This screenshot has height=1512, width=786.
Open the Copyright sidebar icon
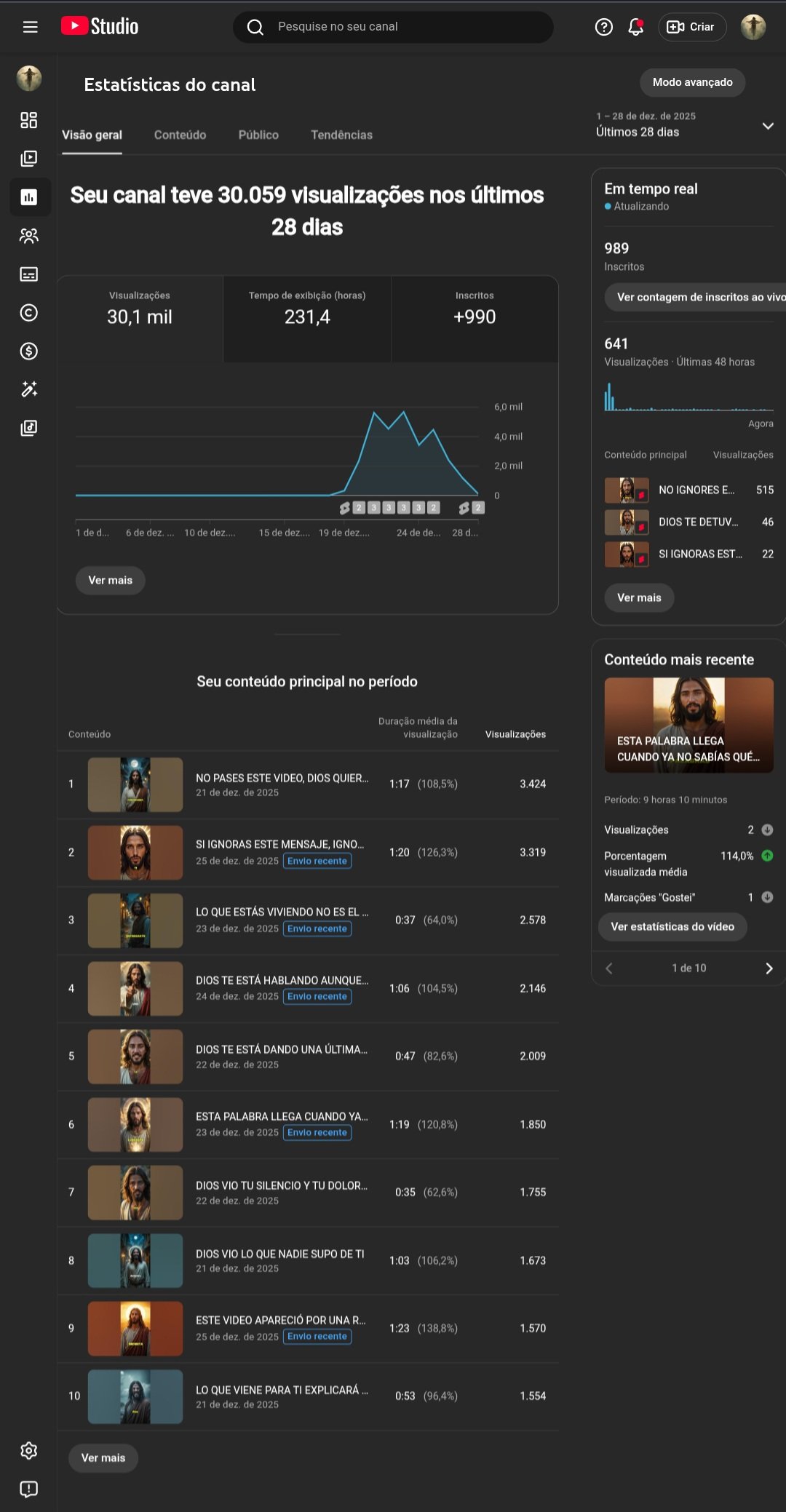pos(29,313)
